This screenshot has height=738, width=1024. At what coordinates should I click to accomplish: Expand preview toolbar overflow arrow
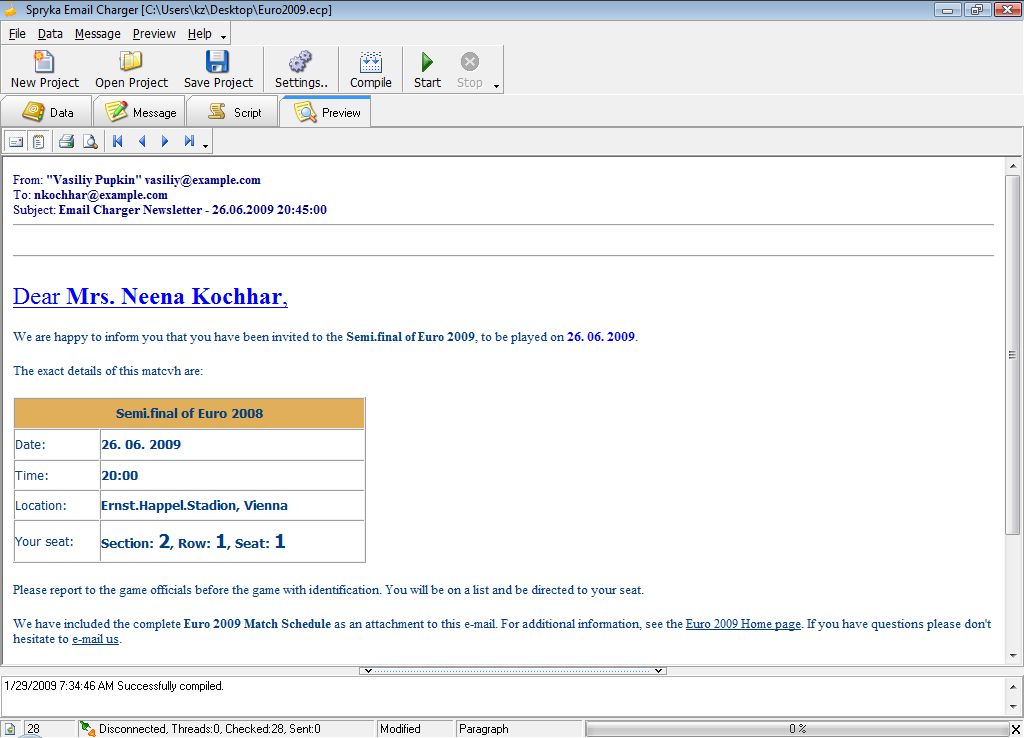tap(206, 146)
